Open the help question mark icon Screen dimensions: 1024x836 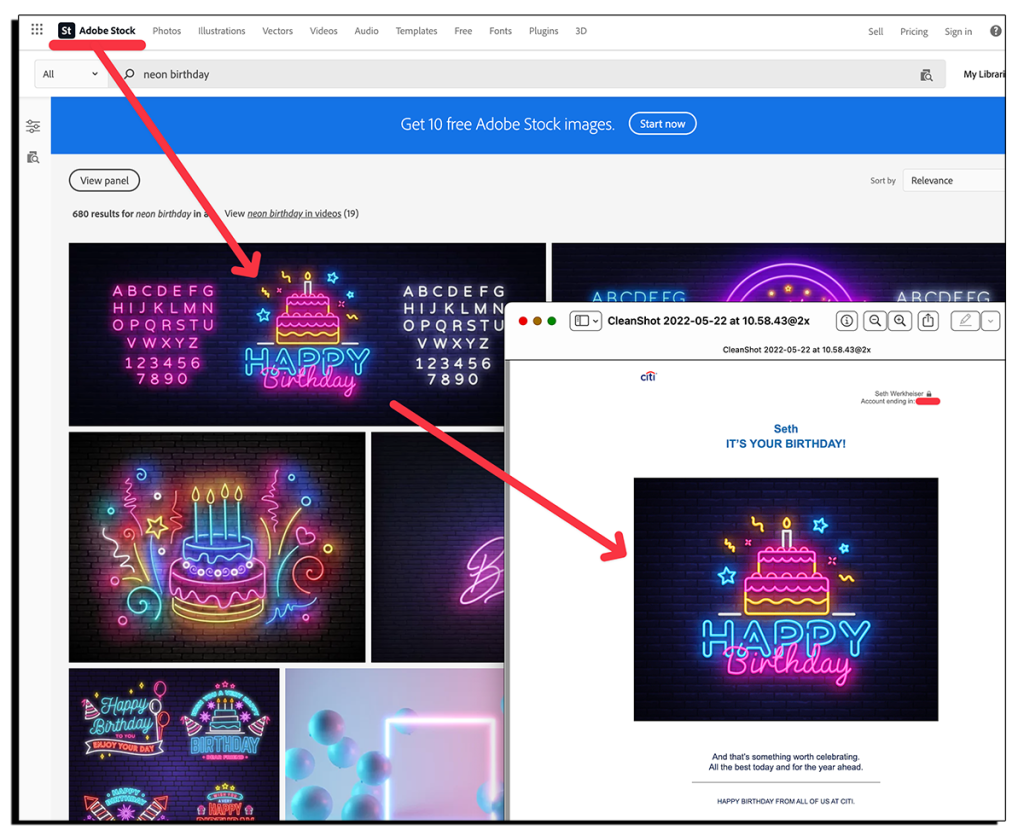[x=996, y=31]
